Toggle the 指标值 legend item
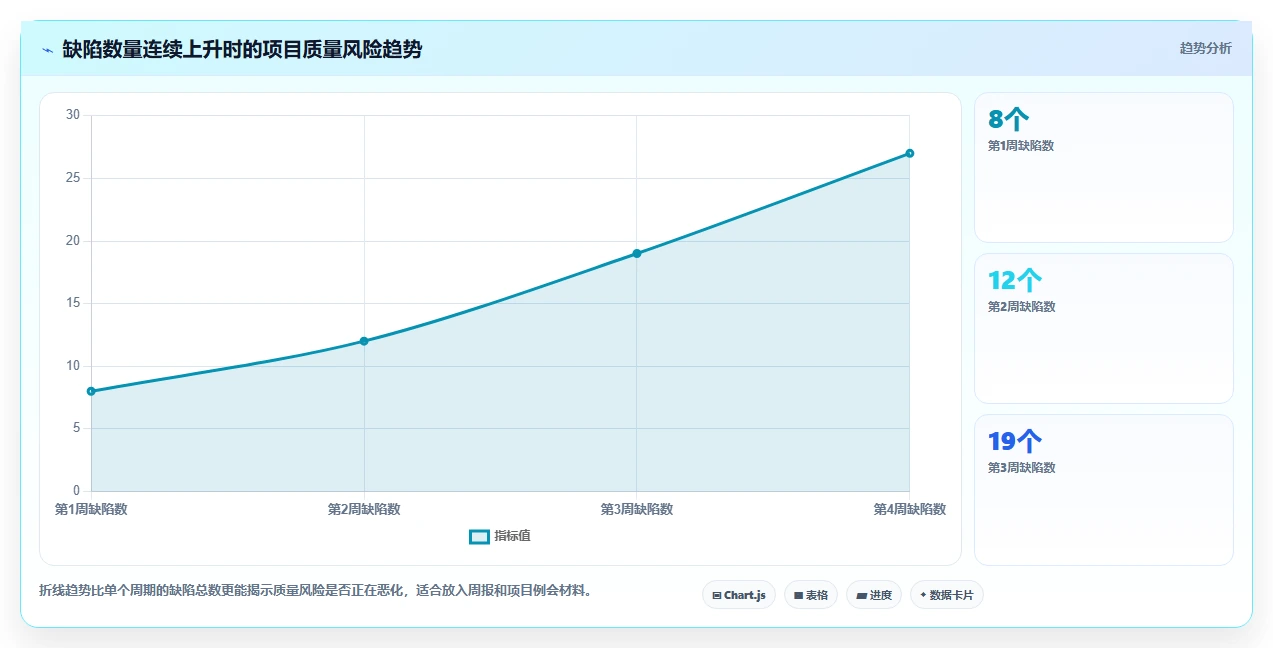 pos(500,536)
